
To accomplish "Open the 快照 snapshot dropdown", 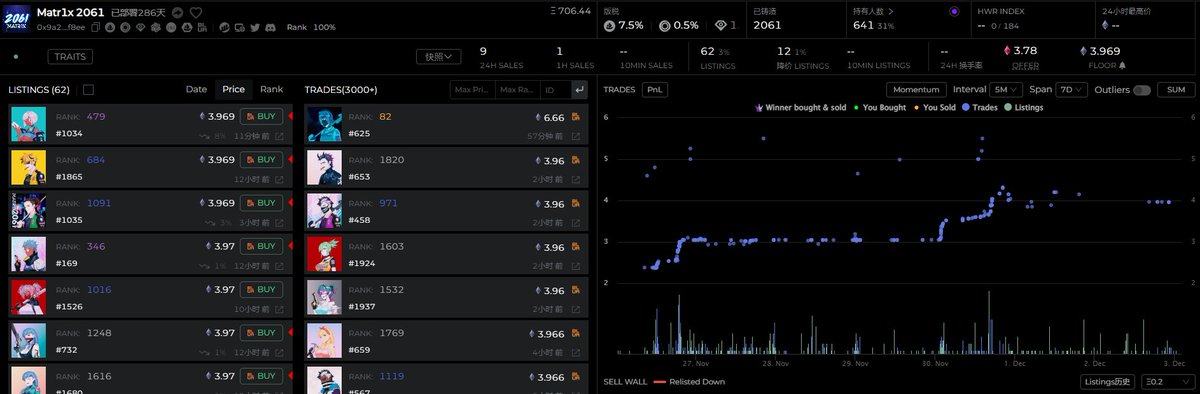I will tap(439, 57).
